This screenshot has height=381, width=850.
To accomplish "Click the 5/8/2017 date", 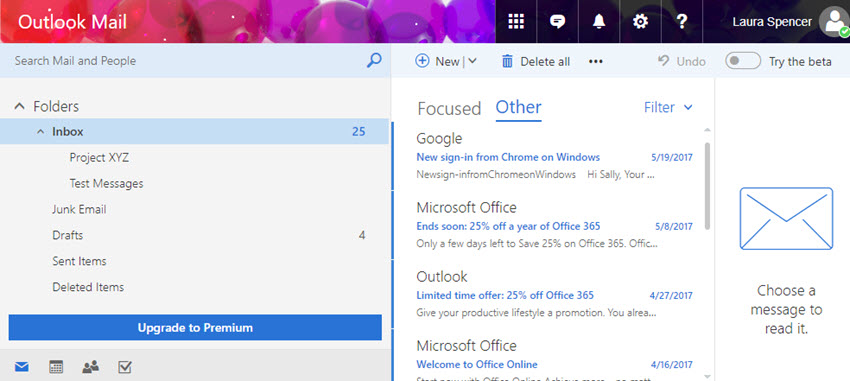I will [x=674, y=227].
